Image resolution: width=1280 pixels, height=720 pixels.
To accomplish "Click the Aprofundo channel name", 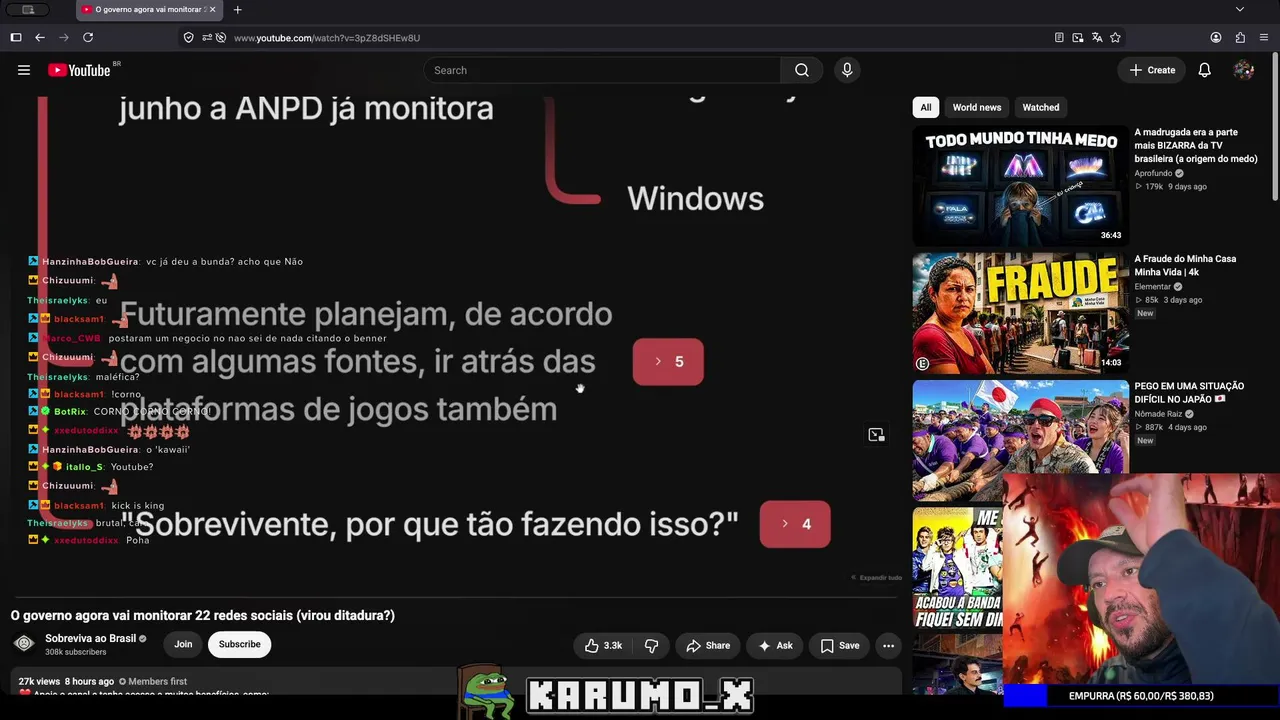I will point(1153,173).
